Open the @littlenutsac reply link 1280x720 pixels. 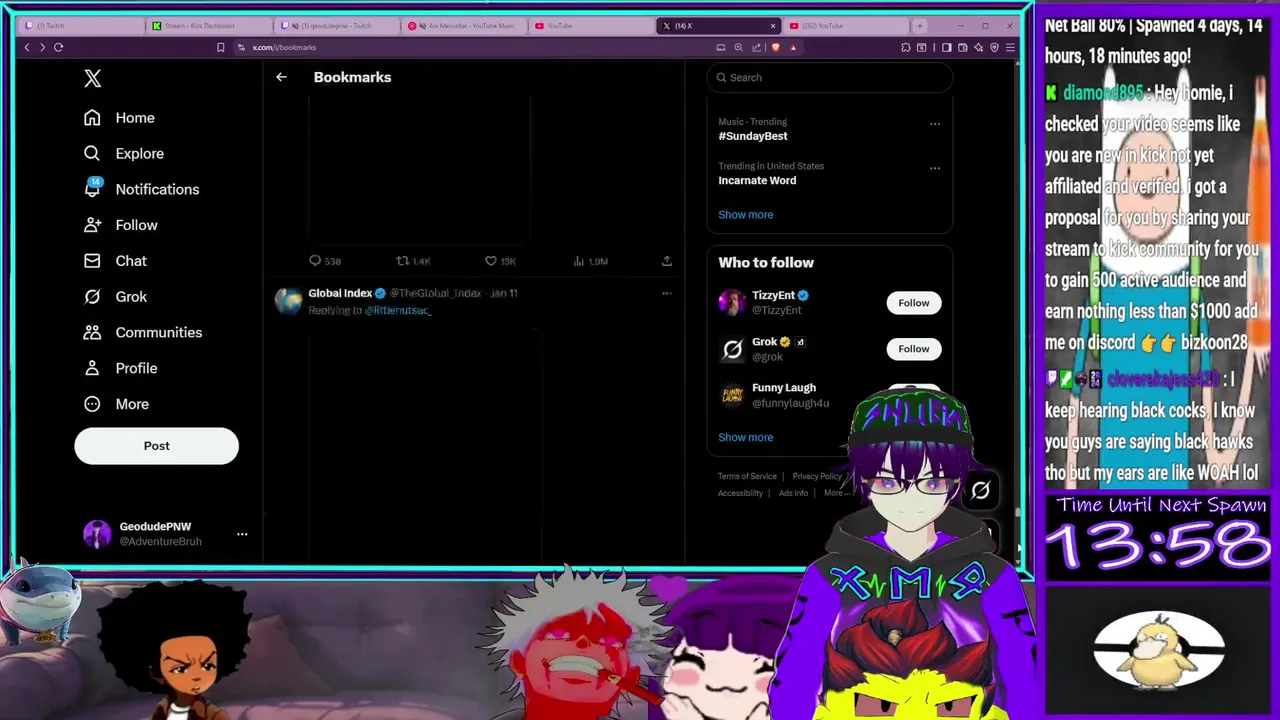(397, 311)
